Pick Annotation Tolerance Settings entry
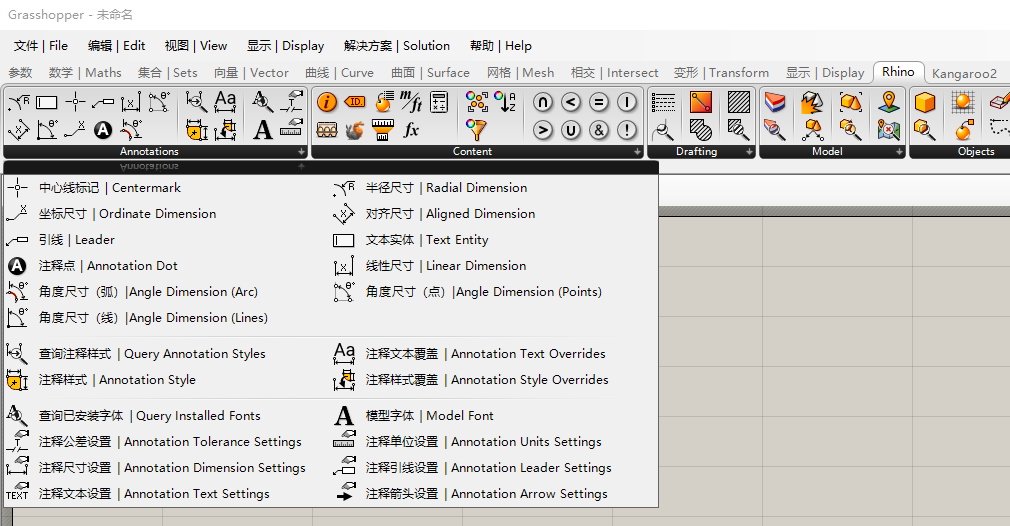 (154, 442)
